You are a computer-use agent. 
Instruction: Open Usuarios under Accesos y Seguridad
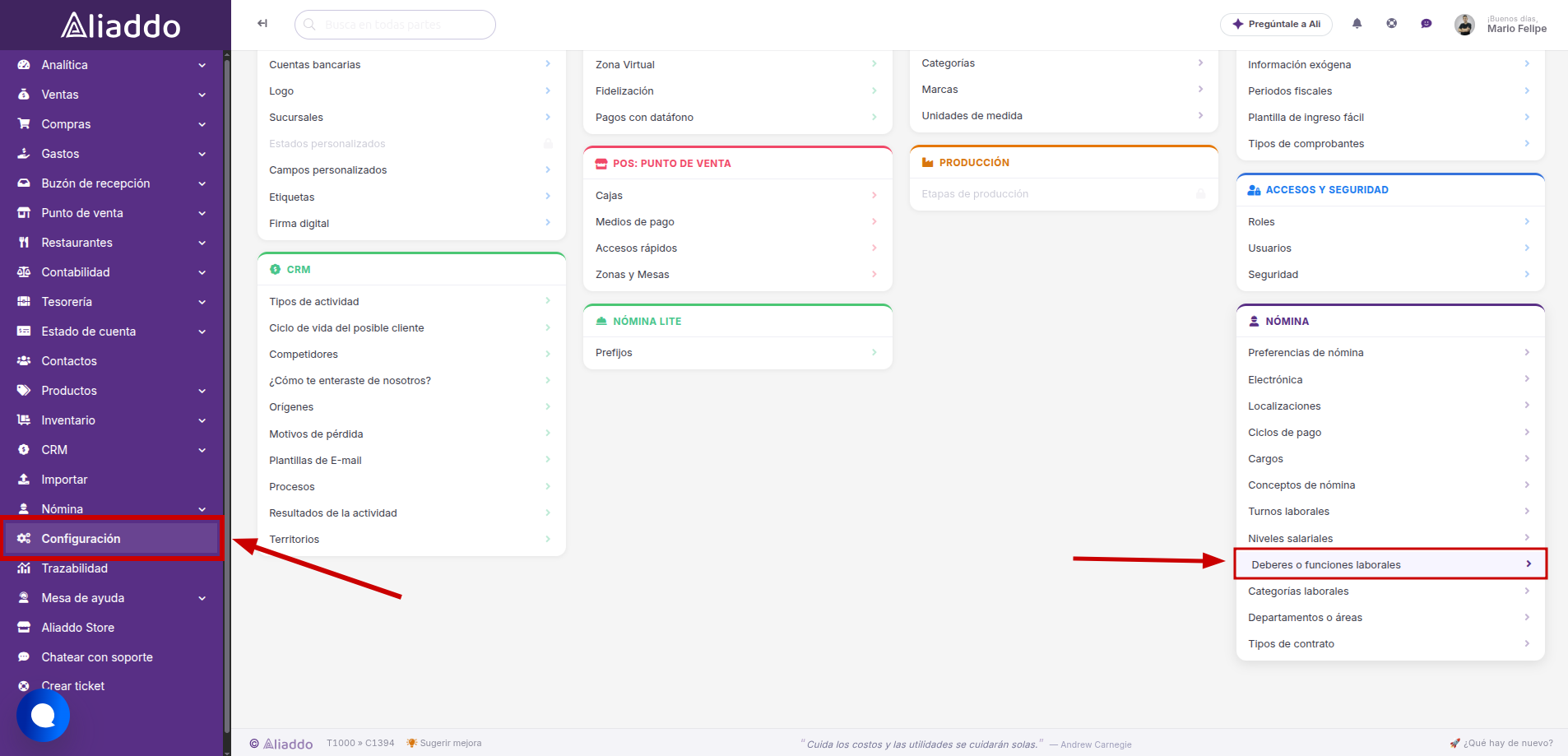click(x=1390, y=248)
